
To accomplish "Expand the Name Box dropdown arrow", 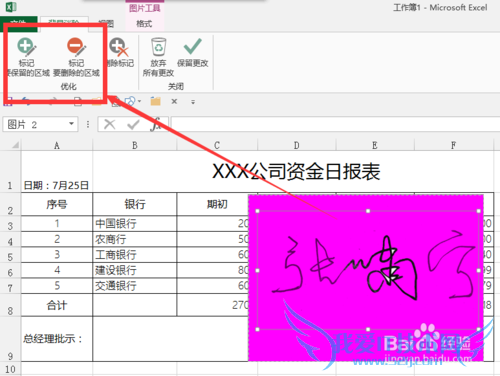I will point(71,124).
